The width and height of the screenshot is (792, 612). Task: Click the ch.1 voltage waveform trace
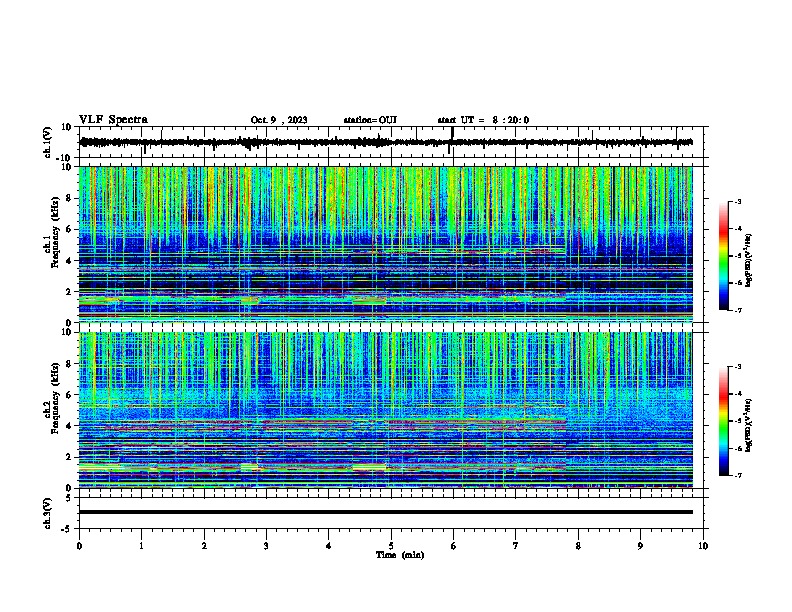[386, 142]
